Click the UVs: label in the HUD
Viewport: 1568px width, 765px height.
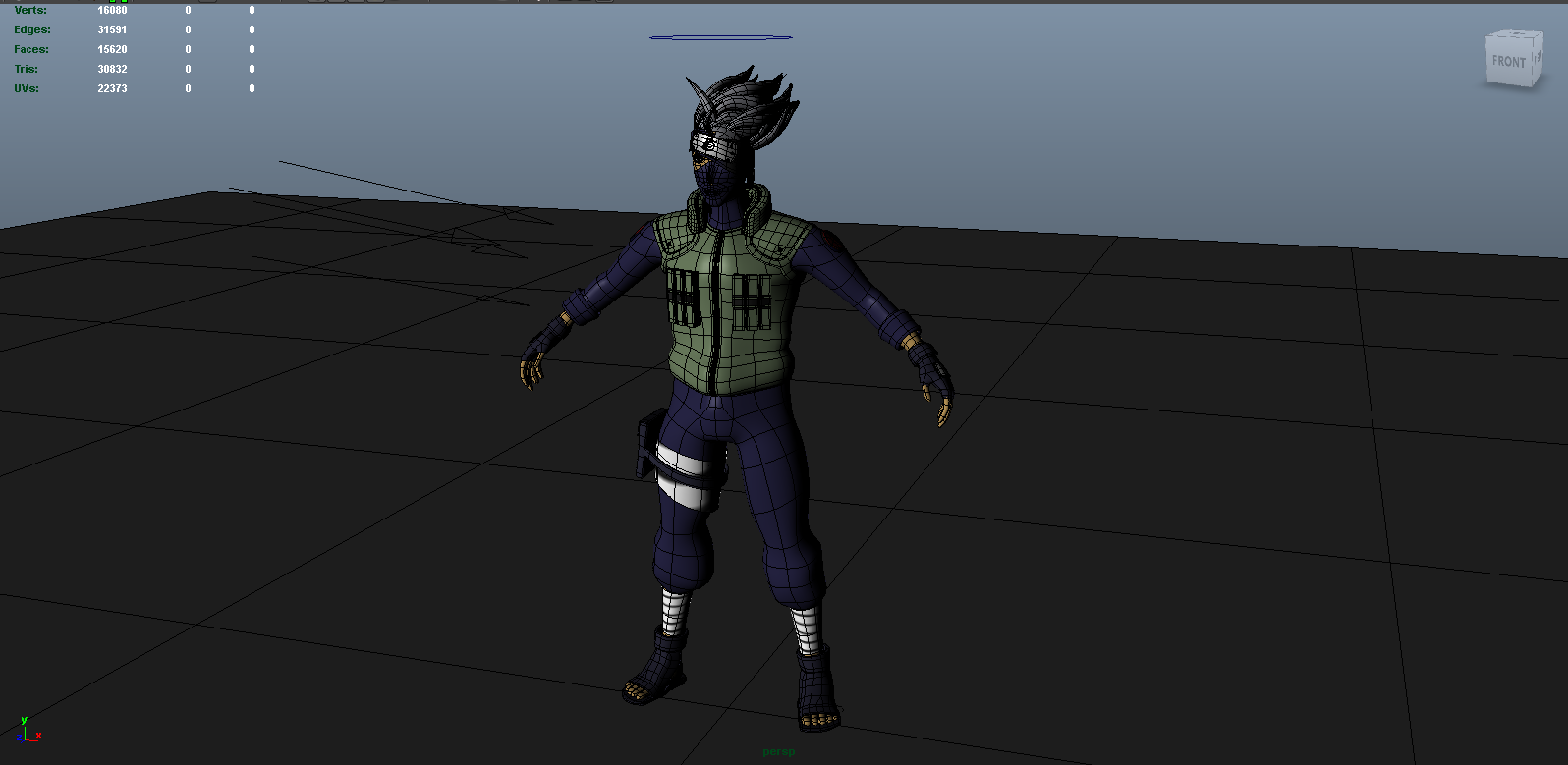(27, 88)
